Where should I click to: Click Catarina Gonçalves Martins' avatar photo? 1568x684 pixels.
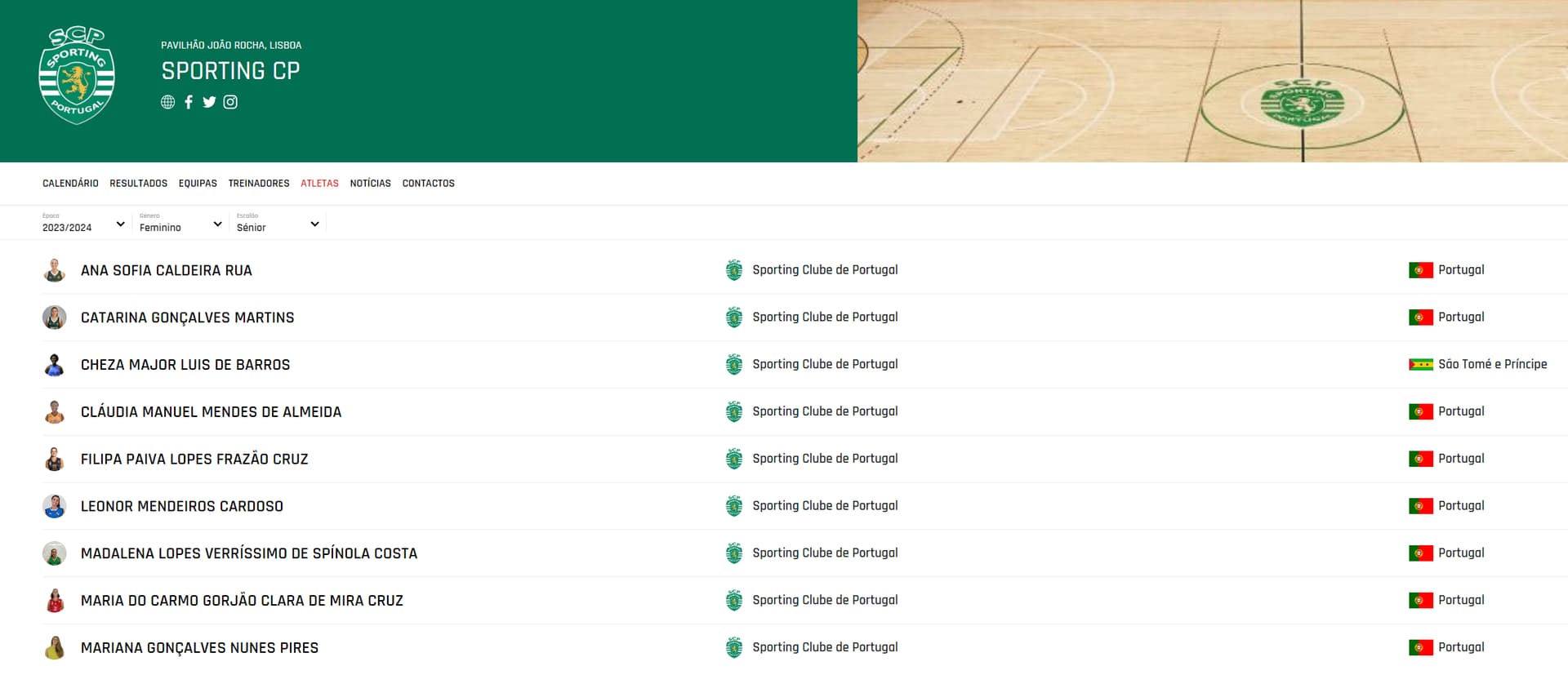pos(55,318)
